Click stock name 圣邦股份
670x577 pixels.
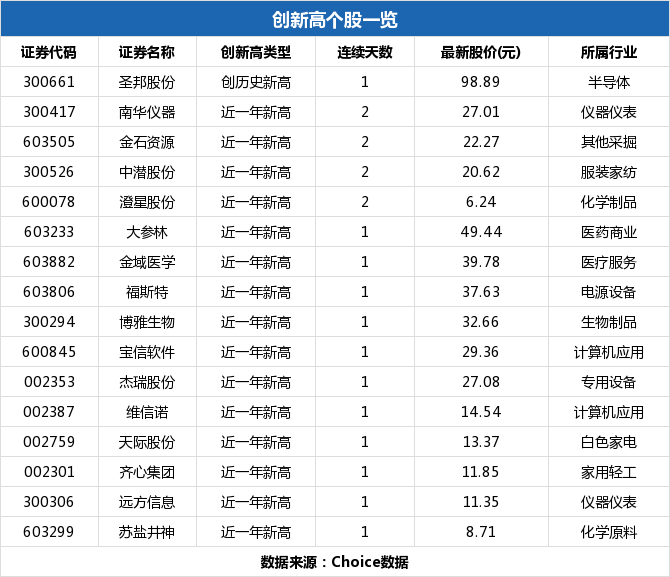147,82
